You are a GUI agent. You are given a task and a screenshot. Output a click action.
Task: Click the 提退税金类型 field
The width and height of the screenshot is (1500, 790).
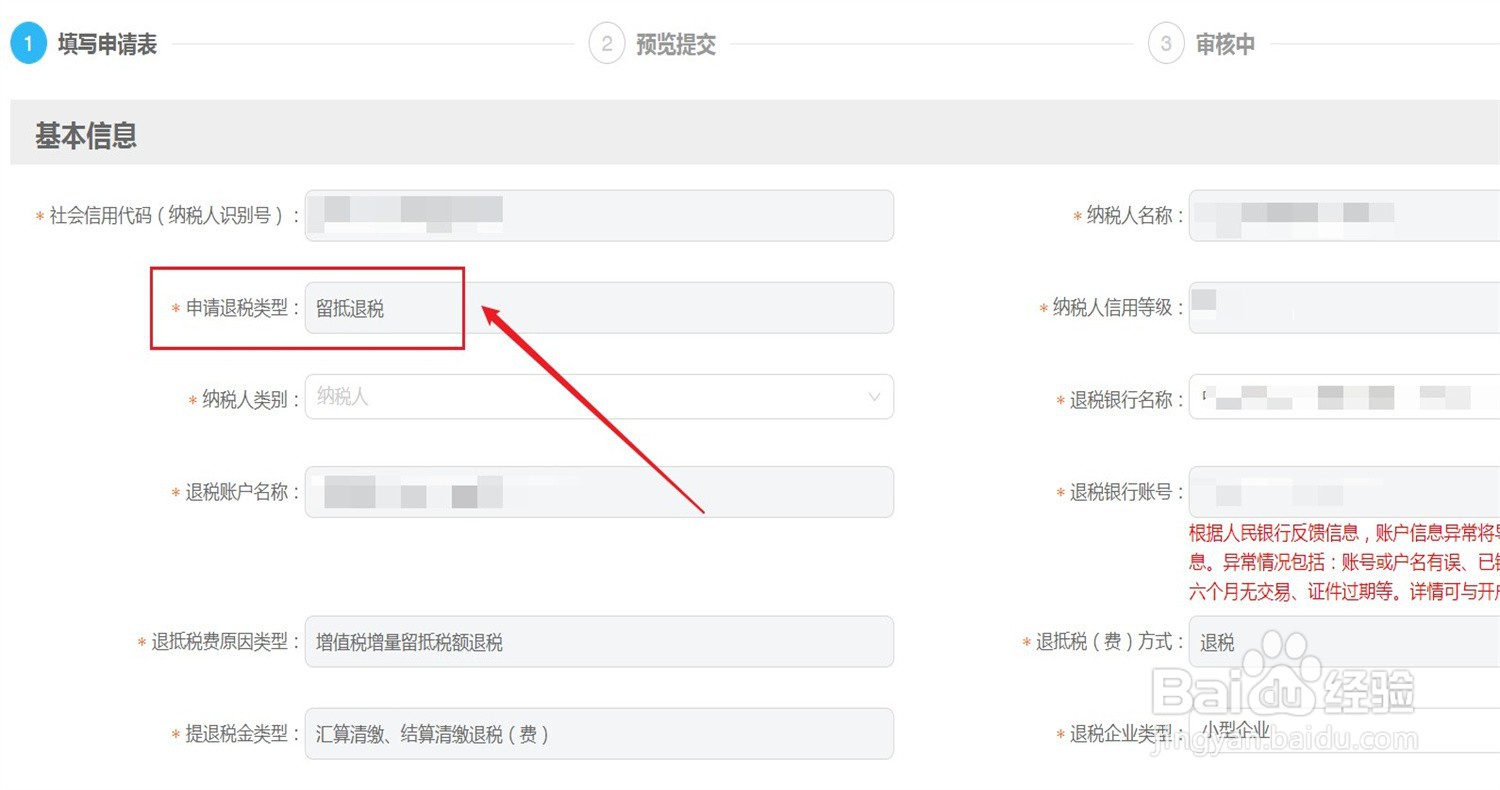pos(598,734)
